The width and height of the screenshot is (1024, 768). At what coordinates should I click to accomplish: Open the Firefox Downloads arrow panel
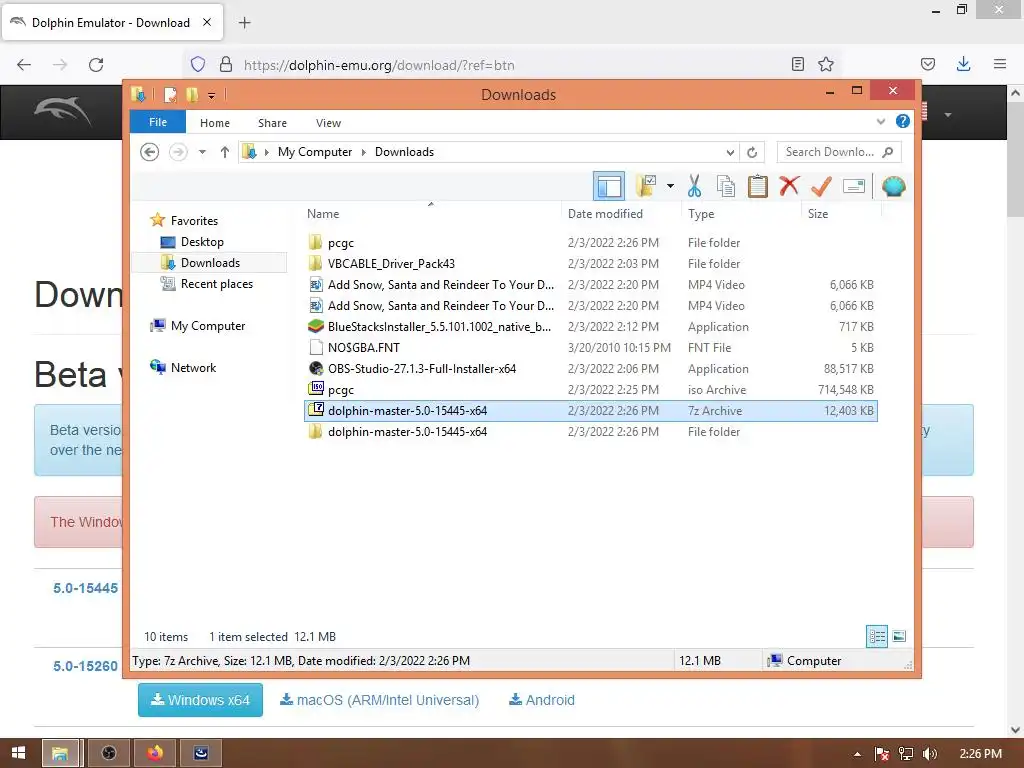point(963,64)
